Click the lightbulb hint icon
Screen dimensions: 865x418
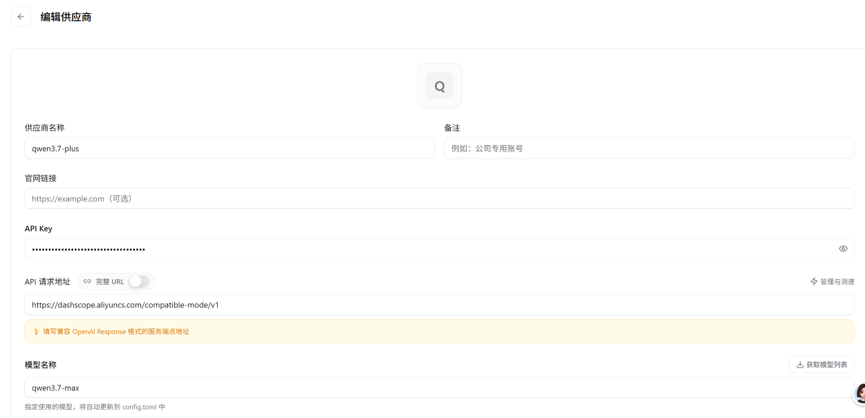click(x=36, y=331)
